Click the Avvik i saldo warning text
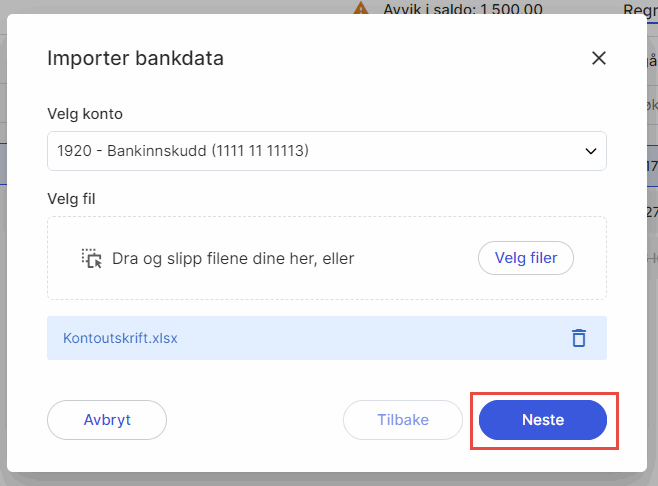Viewport: 658px width, 486px height. 463,10
